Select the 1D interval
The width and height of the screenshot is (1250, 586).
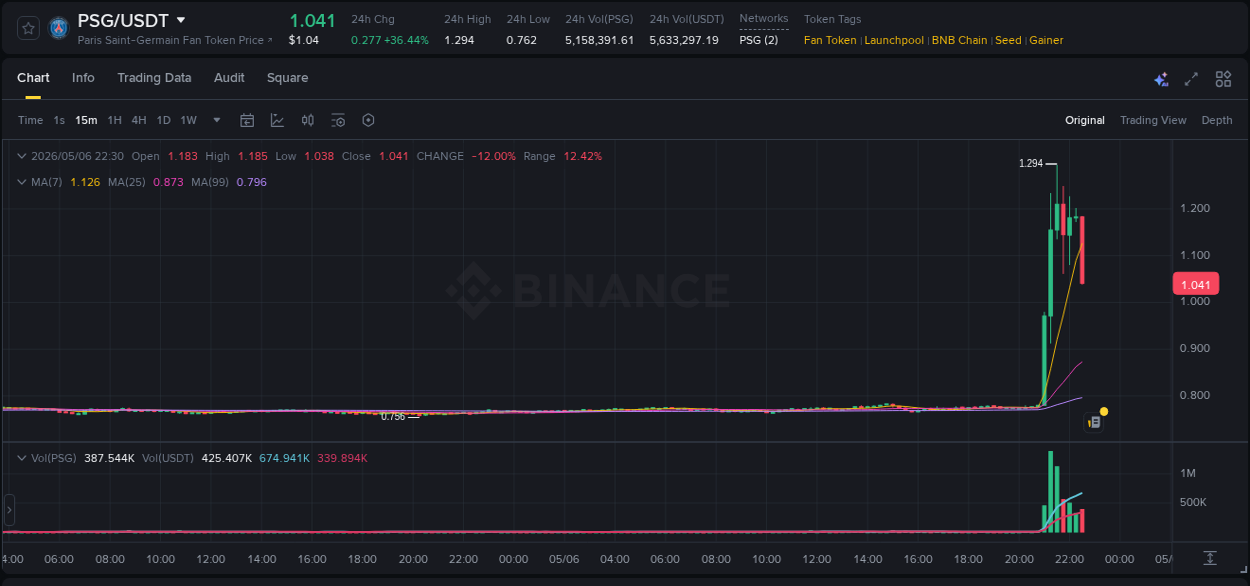pos(163,120)
